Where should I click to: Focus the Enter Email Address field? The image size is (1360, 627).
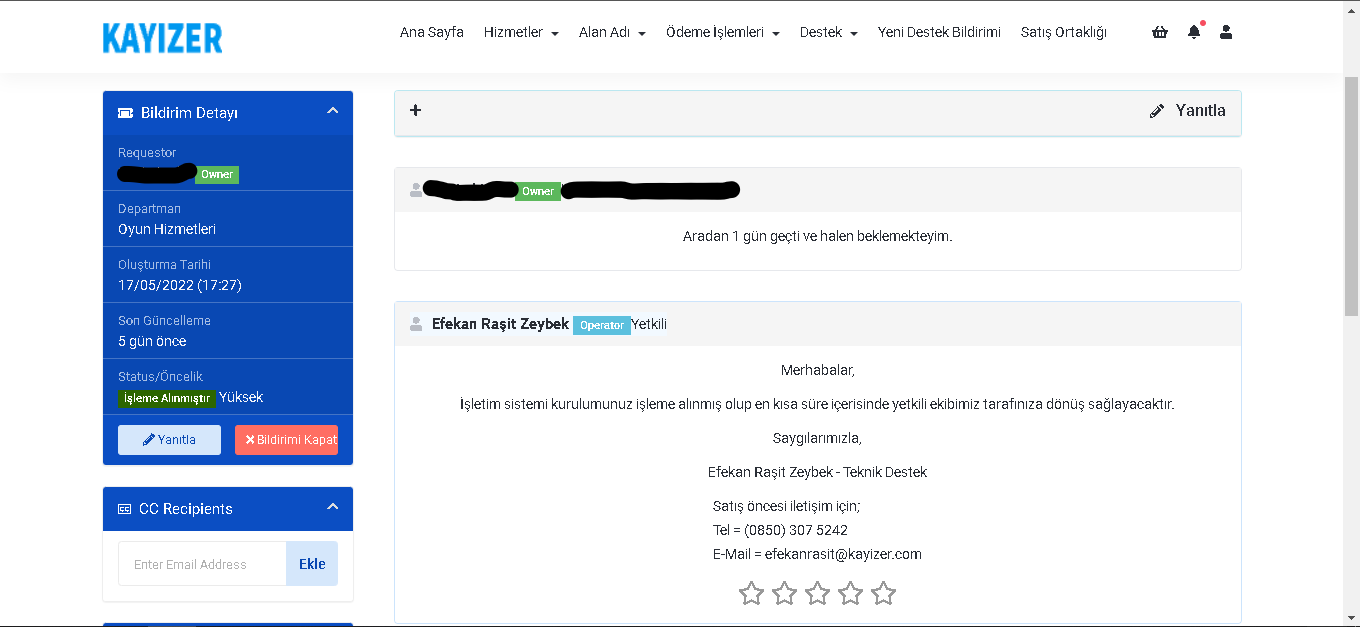point(203,564)
